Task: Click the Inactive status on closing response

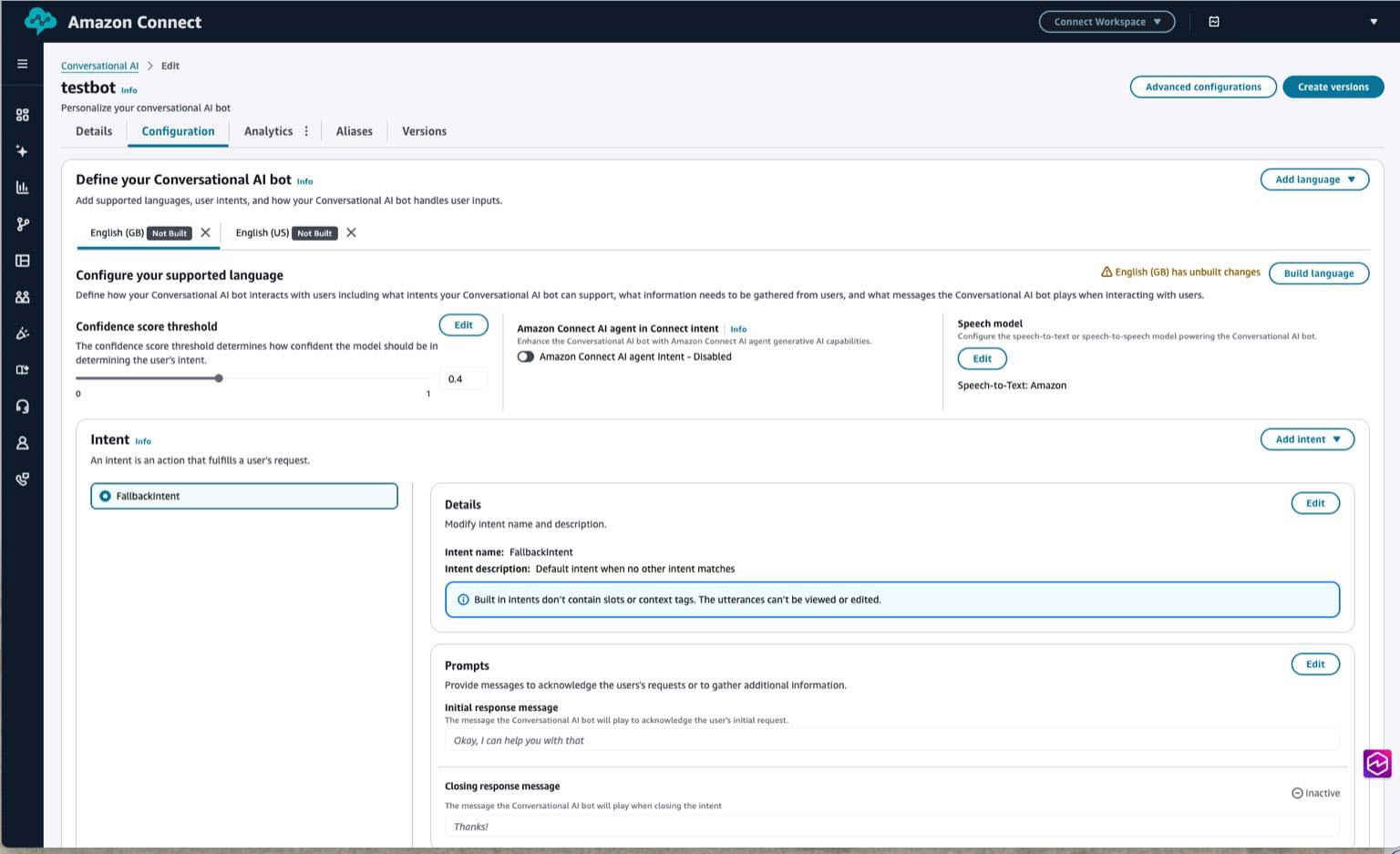Action: pyautogui.click(x=1315, y=793)
